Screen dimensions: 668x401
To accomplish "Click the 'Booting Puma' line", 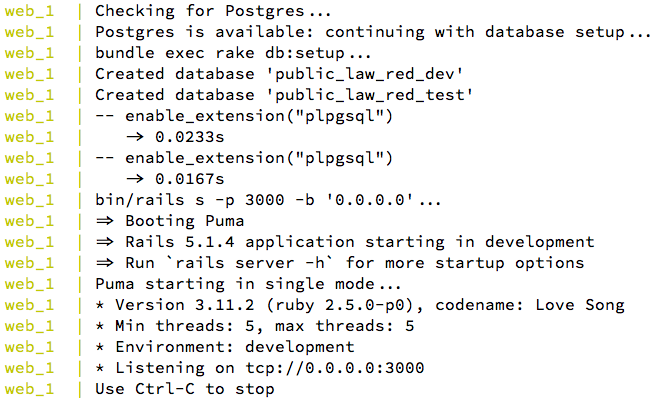I will pyautogui.click(x=170, y=221).
